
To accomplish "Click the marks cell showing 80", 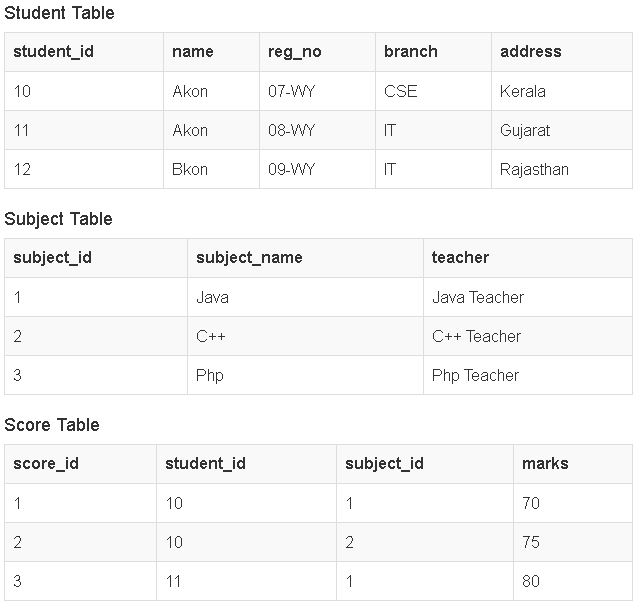I will pos(531,581).
